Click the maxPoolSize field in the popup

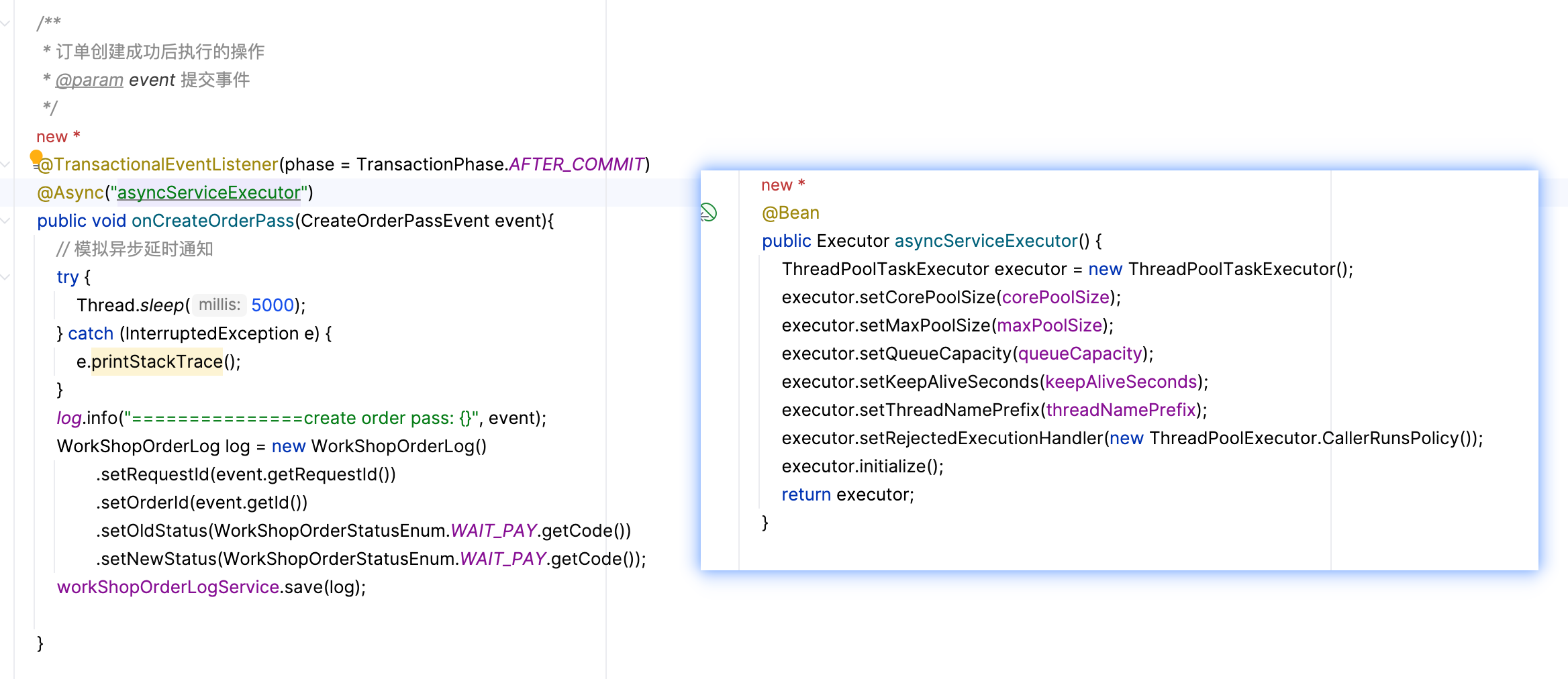click(1050, 325)
